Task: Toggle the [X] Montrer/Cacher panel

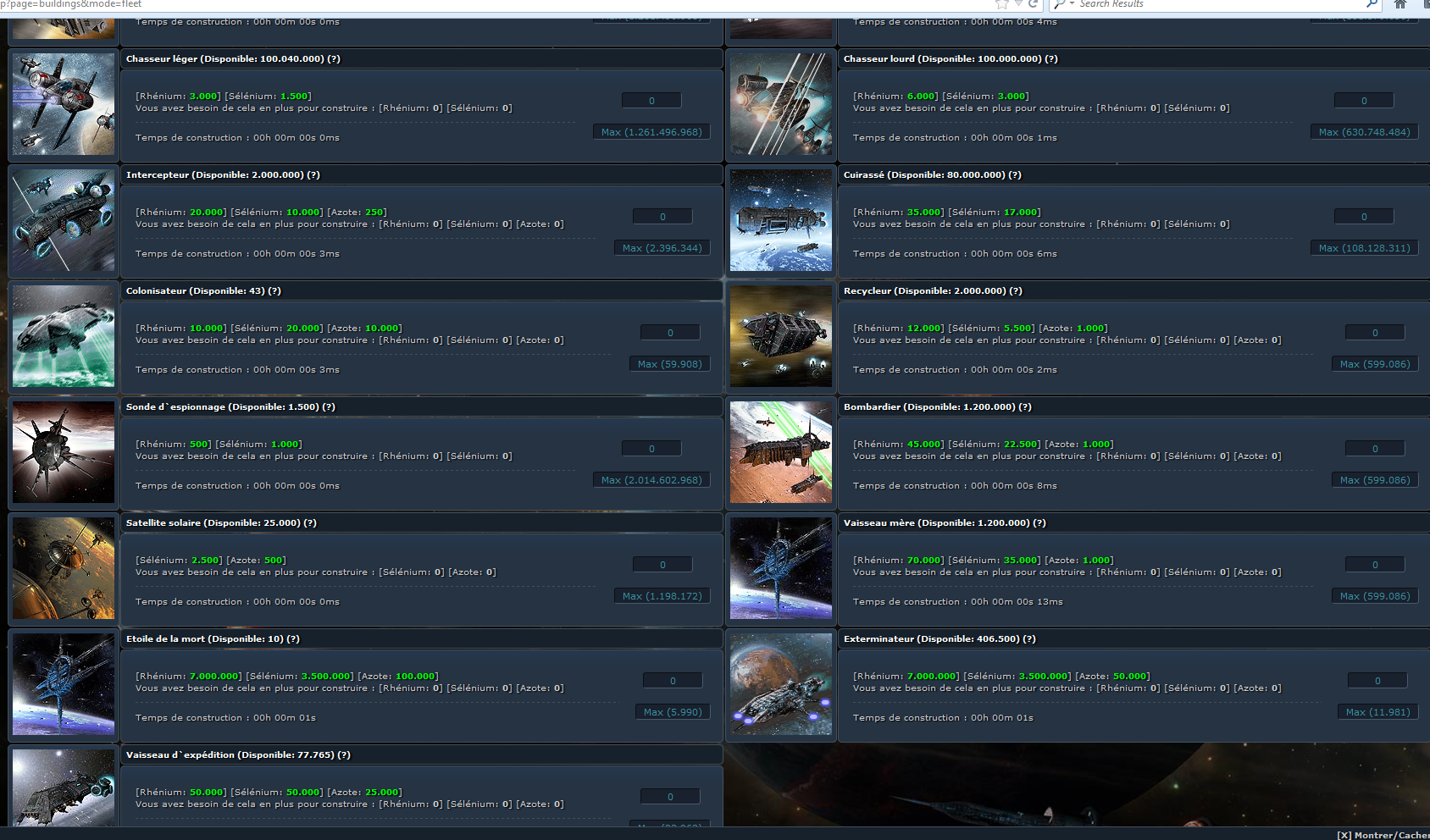Action: [x=1383, y=835]
